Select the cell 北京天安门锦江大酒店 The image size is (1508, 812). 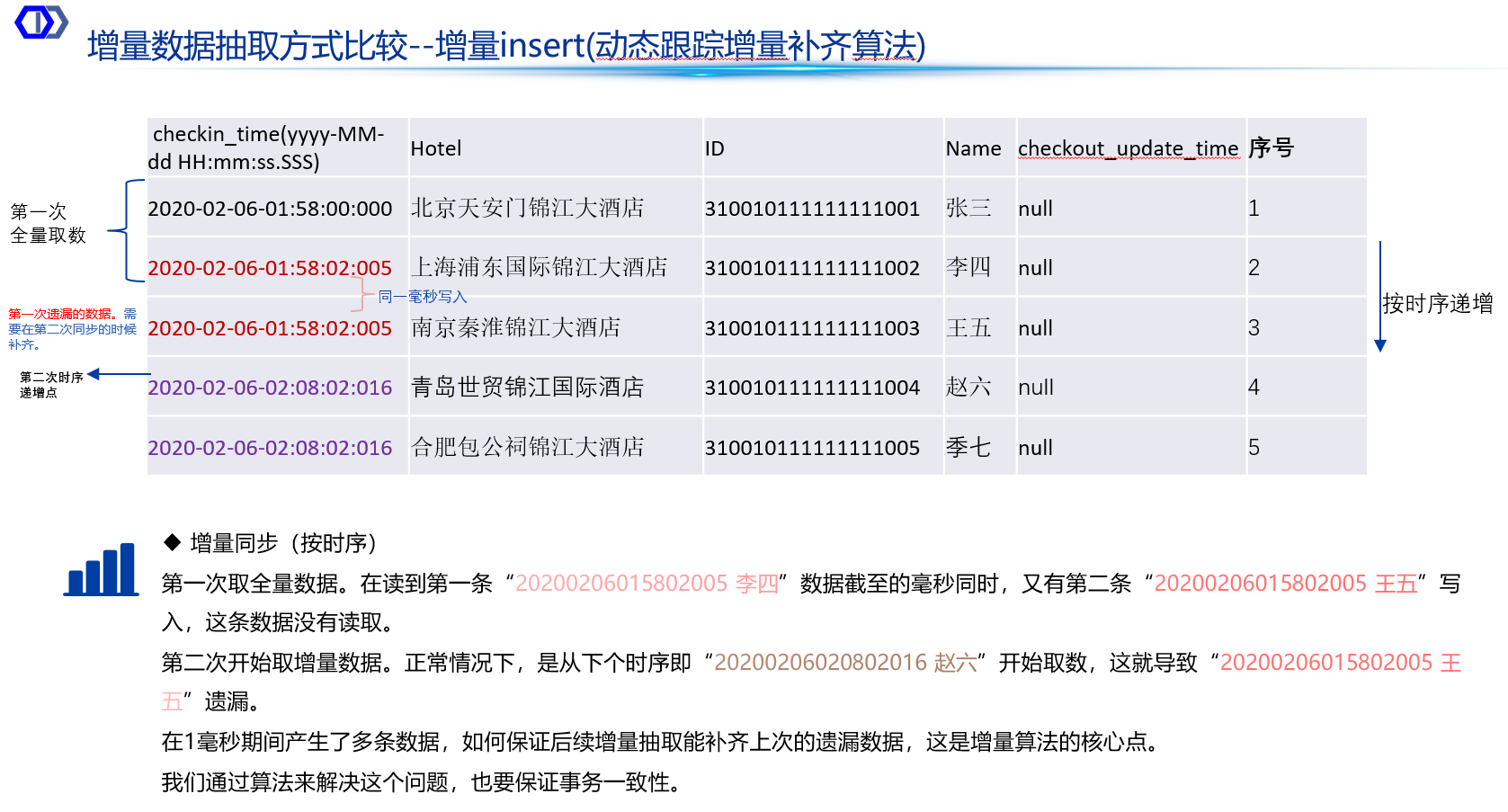(527, 209)
